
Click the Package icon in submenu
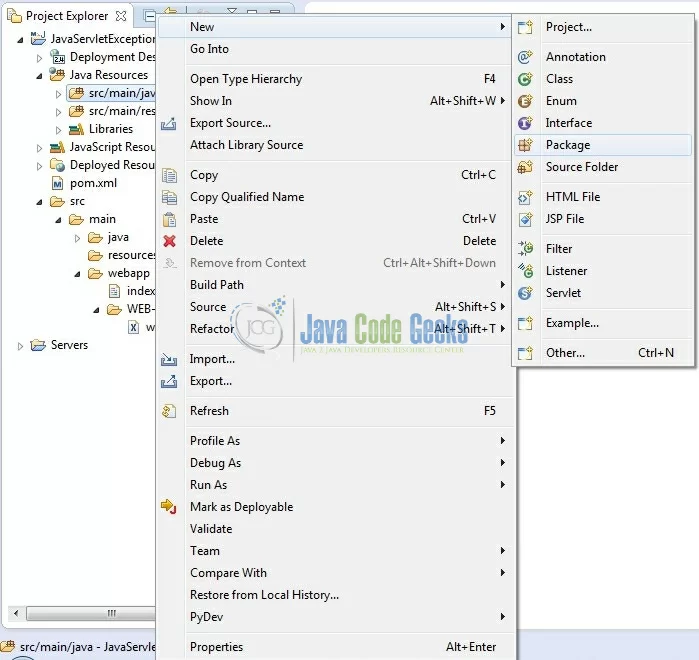(525, 145)
